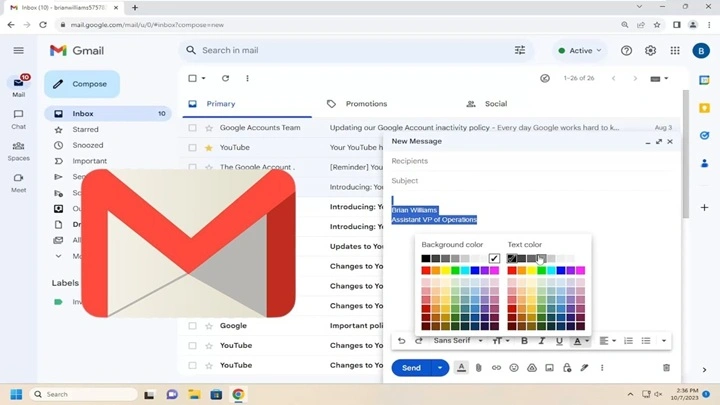Open the Chat section in the left rail
The width and height of the screenshot is (720, 405).
point(18,119)
